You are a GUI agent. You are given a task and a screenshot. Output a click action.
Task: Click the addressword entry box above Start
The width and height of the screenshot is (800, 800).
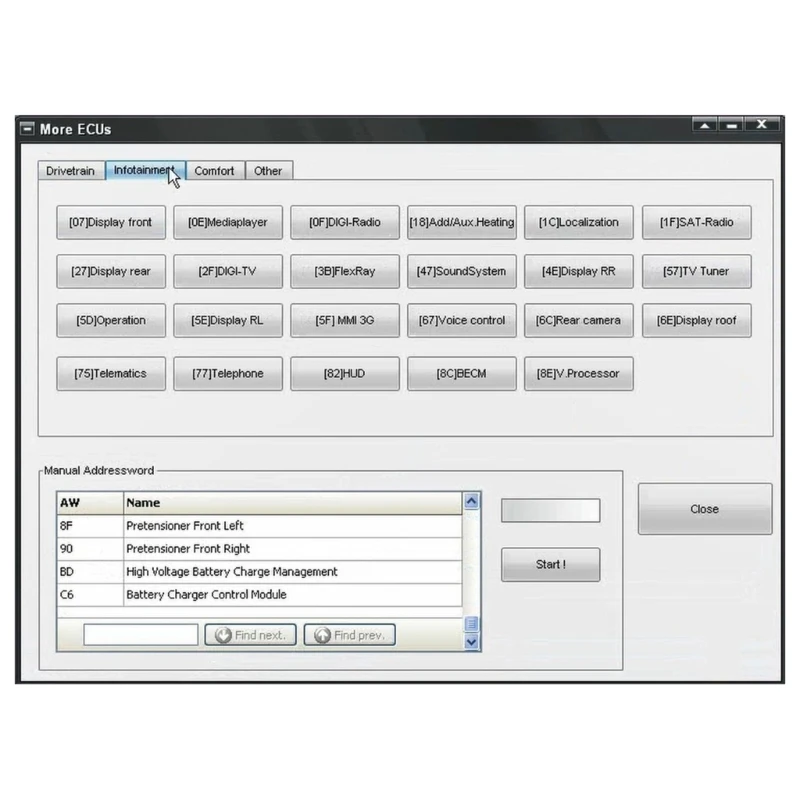coord(551,511)
